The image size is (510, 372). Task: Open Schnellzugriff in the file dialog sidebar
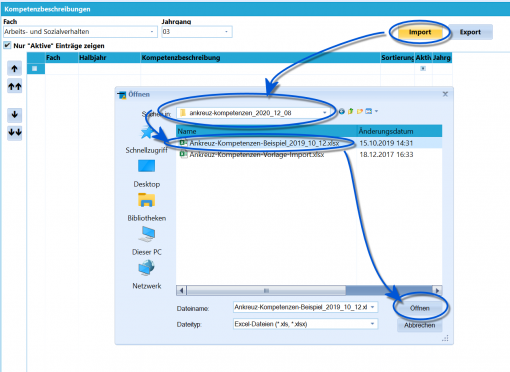pos(147,140)
